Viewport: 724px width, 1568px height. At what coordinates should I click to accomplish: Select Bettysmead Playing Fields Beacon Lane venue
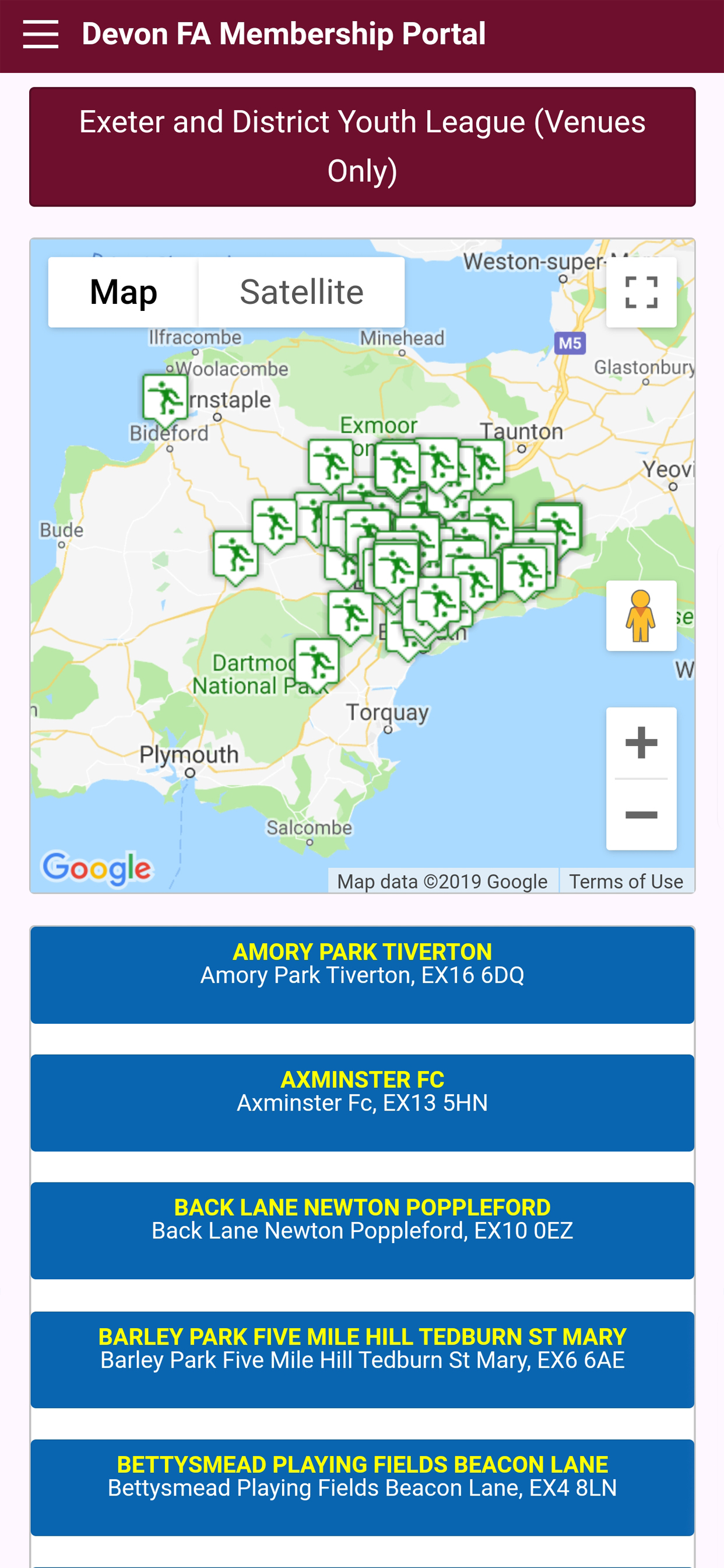click(363, 1487)
